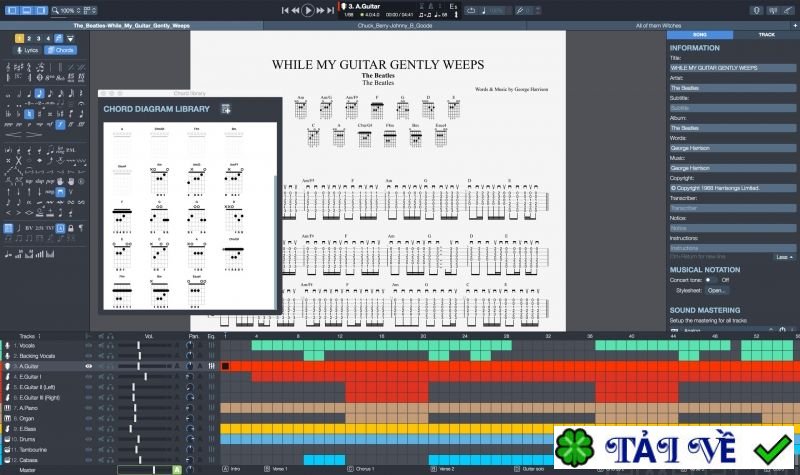Adjust the Master volume slider
Image resolution: width=800 pixels, height=475 pixels.
coord(144,470)
